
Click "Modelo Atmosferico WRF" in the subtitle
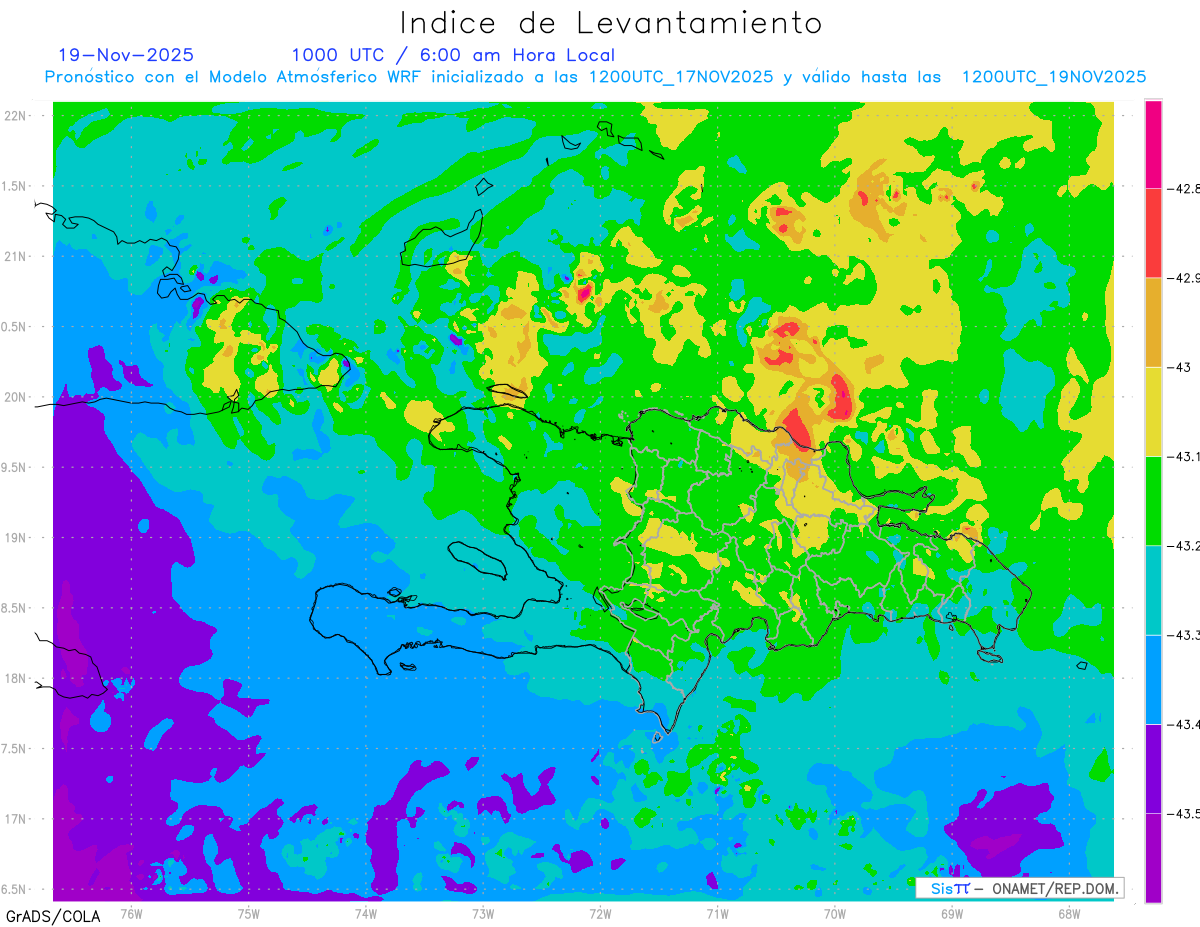(x=316, y=77)
